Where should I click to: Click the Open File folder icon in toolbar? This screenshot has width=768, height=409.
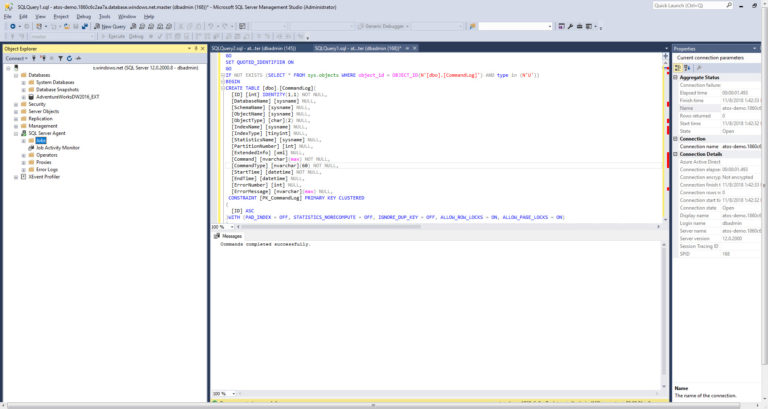tap(67, 26)
